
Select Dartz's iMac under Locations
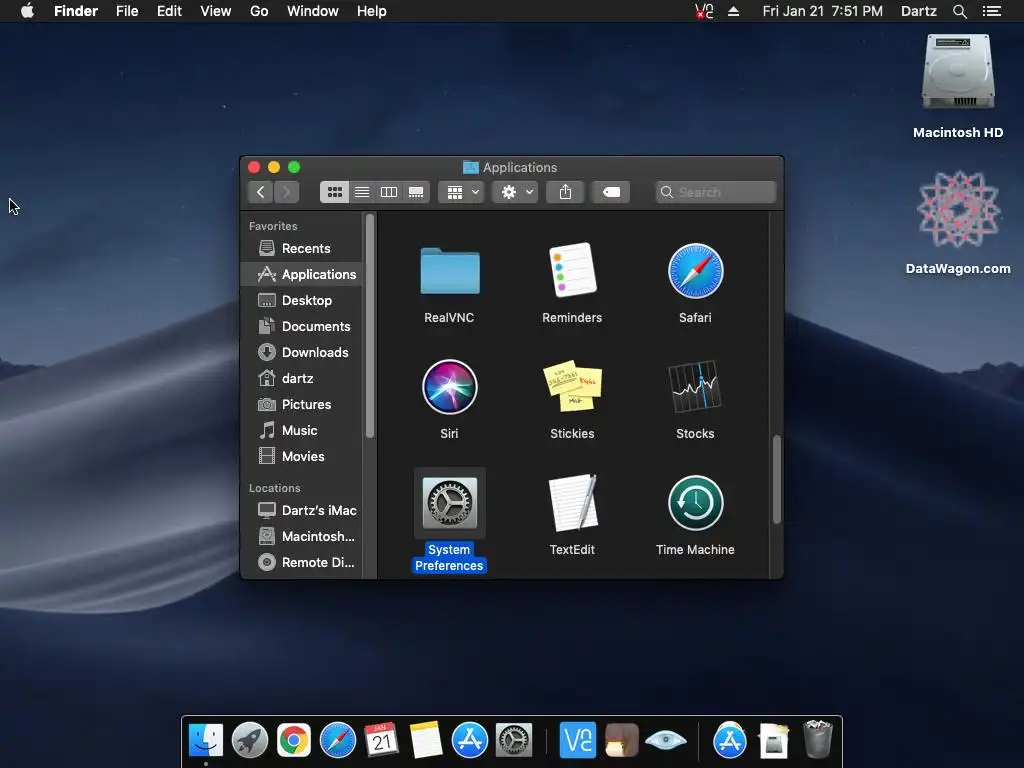click(x=302, y=510)
